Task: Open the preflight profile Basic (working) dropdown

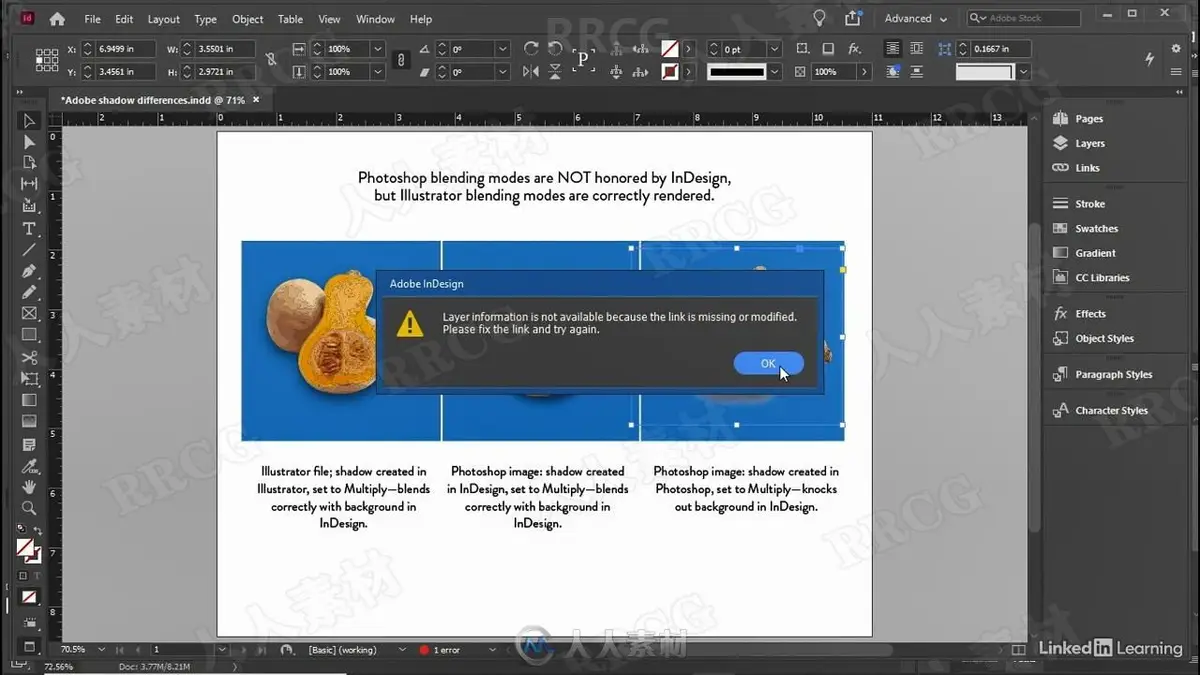Action: click(401, 650)
